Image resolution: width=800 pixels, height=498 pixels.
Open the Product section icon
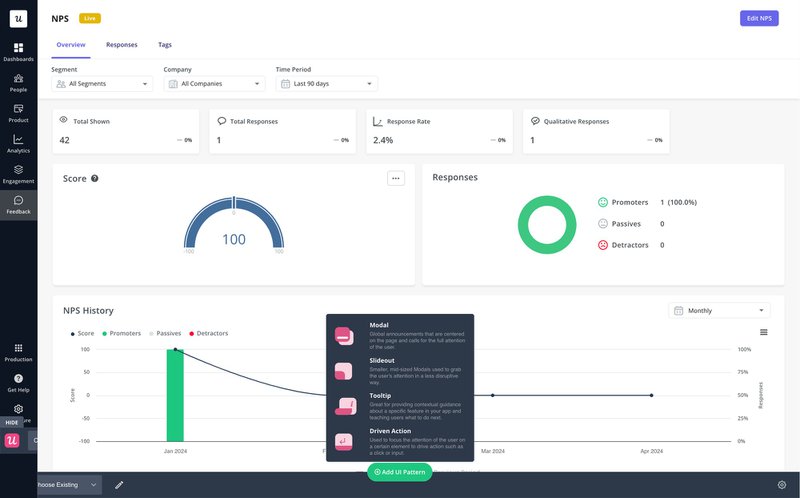coord(18,111)
